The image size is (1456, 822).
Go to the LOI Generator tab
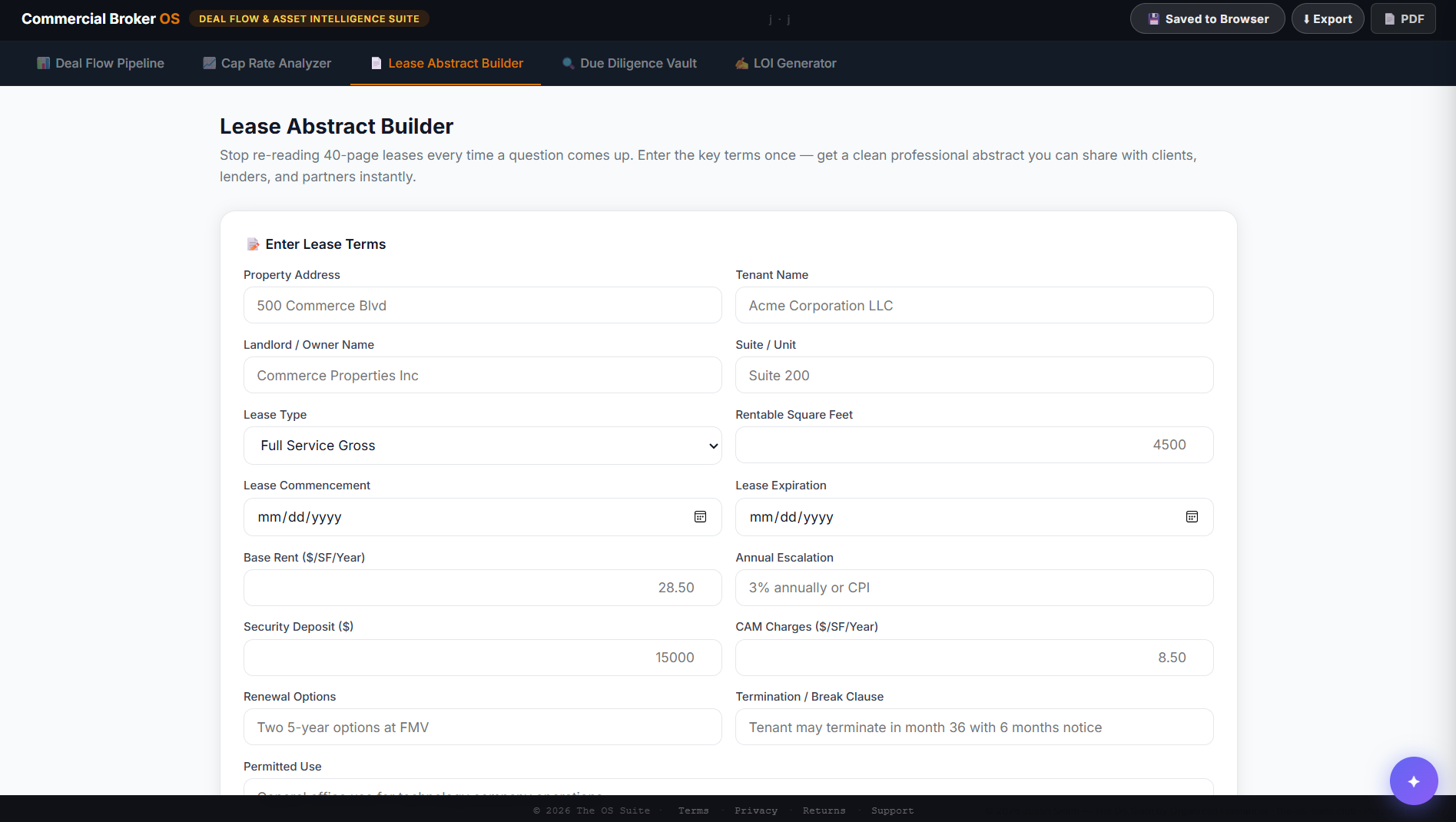785,63
